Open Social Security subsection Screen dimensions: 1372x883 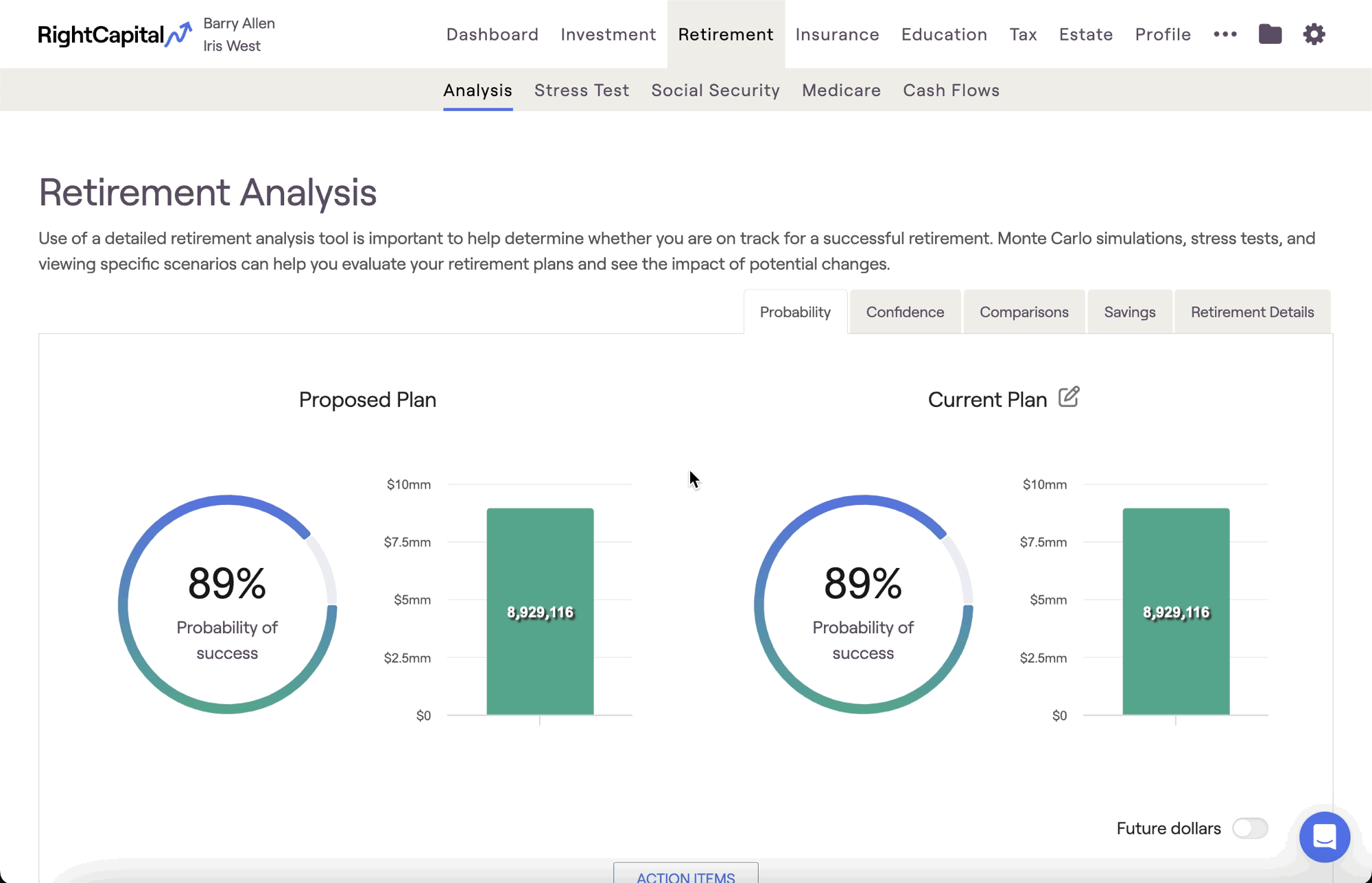tap(715, 91)
